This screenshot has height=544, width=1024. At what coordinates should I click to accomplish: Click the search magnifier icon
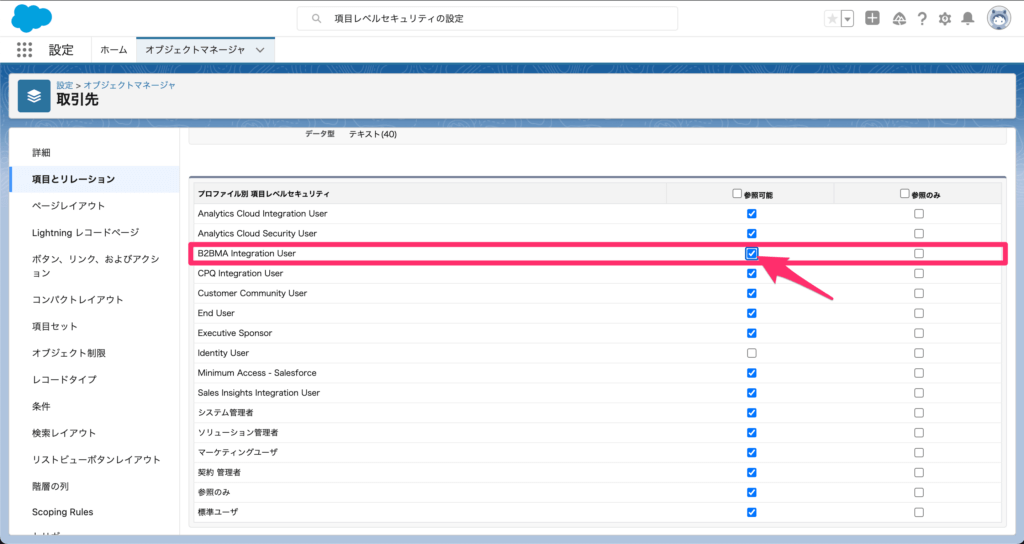(316, 19)
